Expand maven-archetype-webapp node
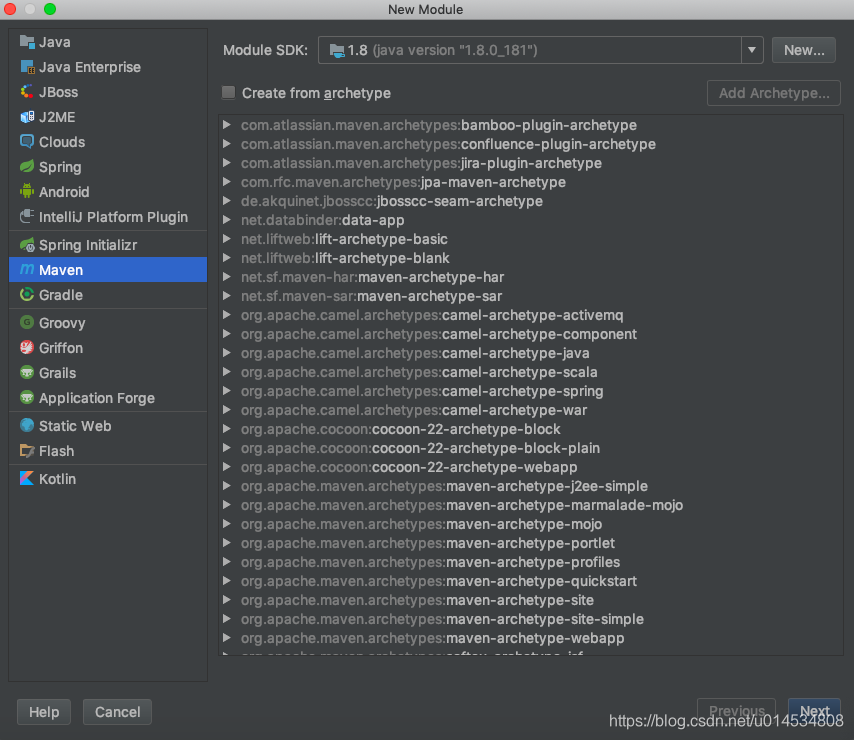The width and height of the screenshot is (854, 740). 227,638
